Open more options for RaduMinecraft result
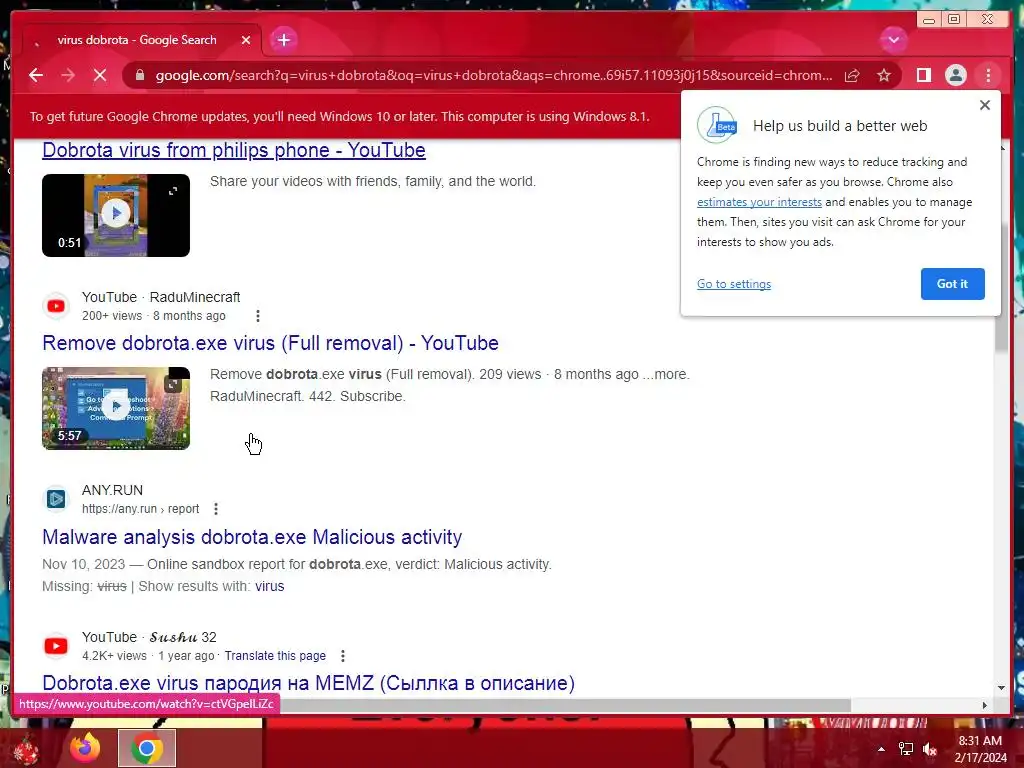1024x768 pixels. pos(258,316)
